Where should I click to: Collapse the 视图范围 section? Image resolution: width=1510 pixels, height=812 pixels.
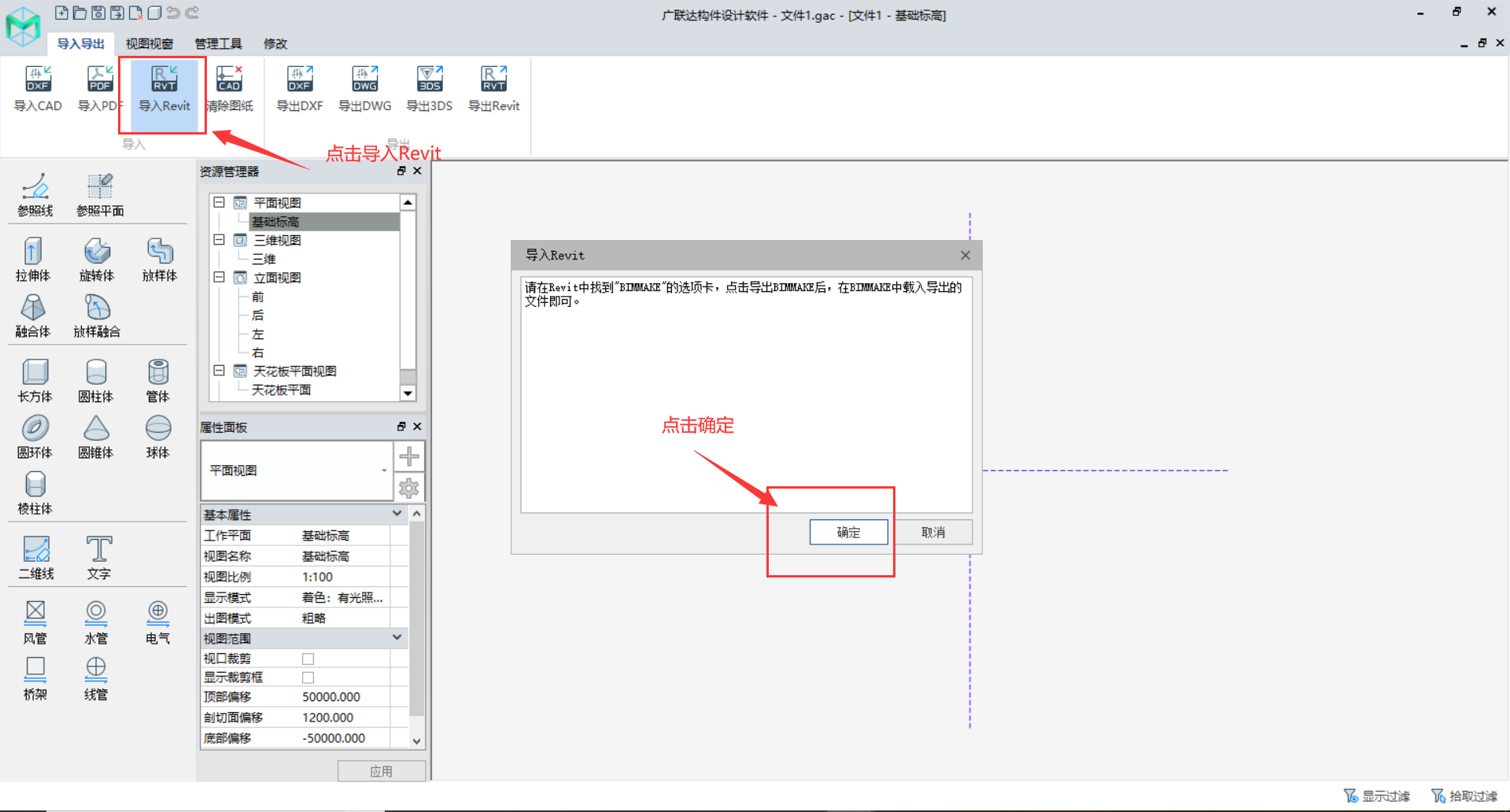(397, 637)
